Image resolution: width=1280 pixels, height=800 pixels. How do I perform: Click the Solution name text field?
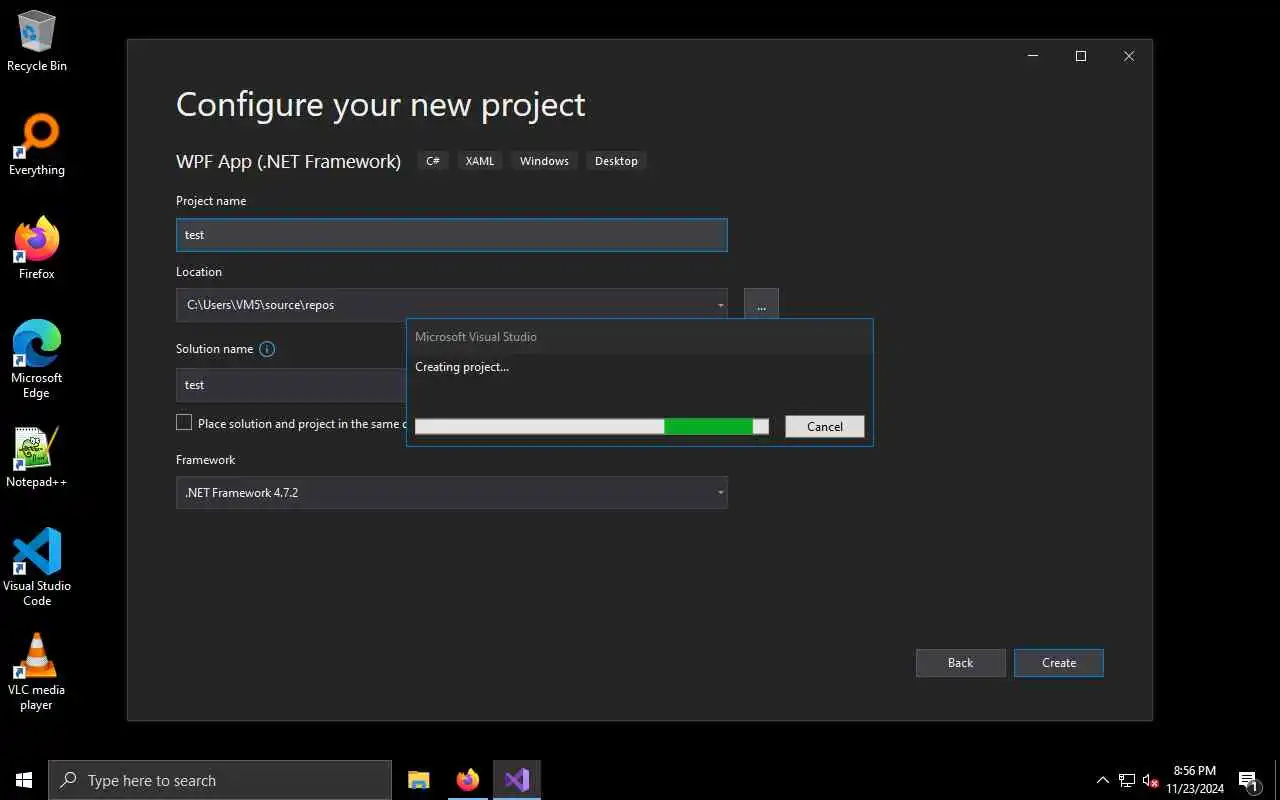pos(291,385)
